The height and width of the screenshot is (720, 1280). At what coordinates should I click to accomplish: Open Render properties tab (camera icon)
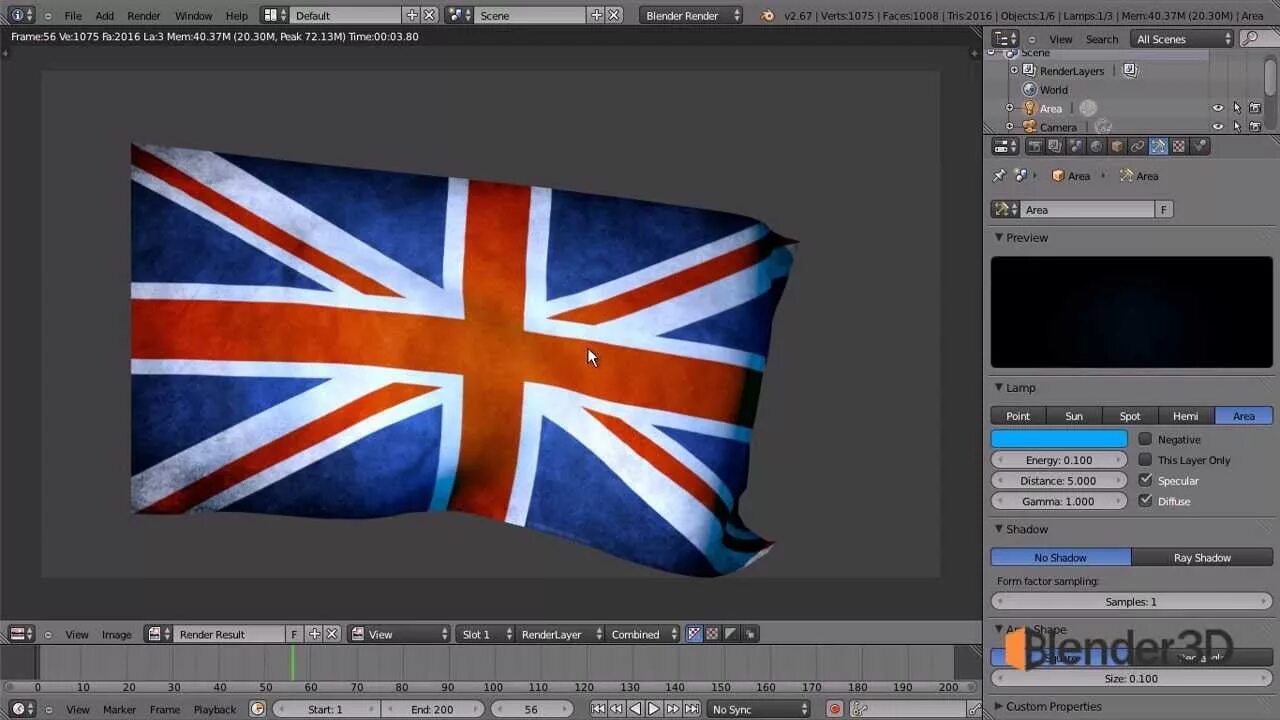tap(1035, 146)
